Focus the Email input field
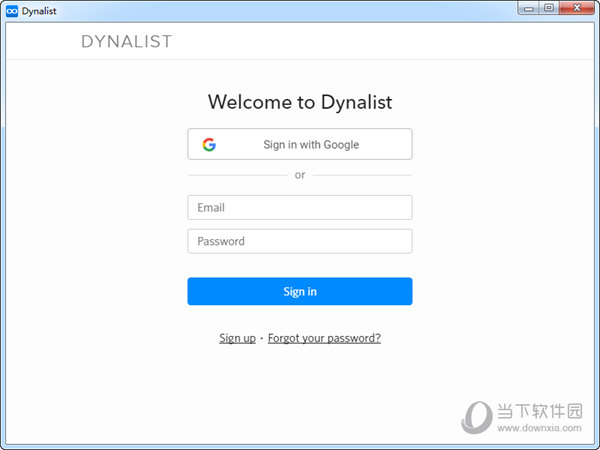 click(300, 207)
